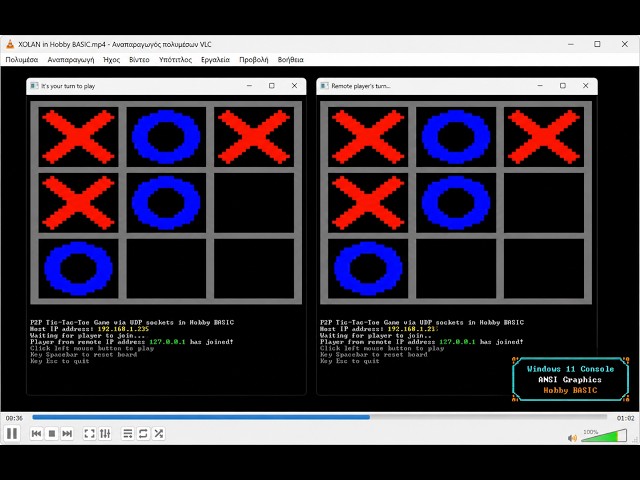
Task: Close the VLC player window
Action: [624, 44]
